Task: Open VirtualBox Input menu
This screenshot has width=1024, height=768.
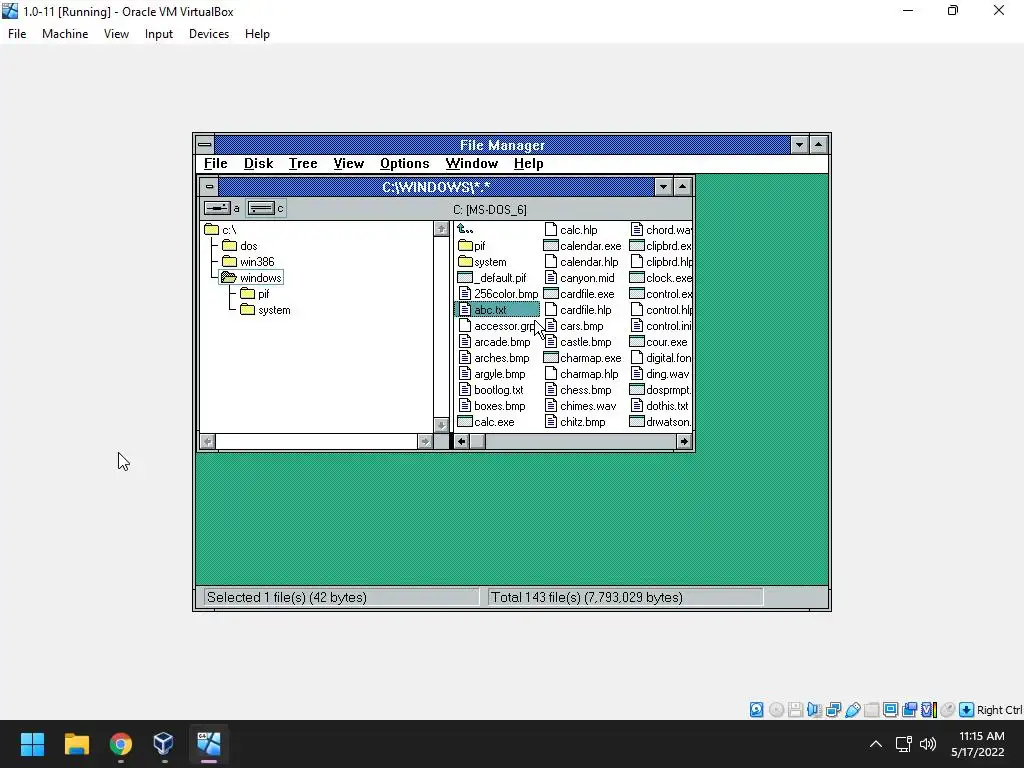Action: point(159,34)
